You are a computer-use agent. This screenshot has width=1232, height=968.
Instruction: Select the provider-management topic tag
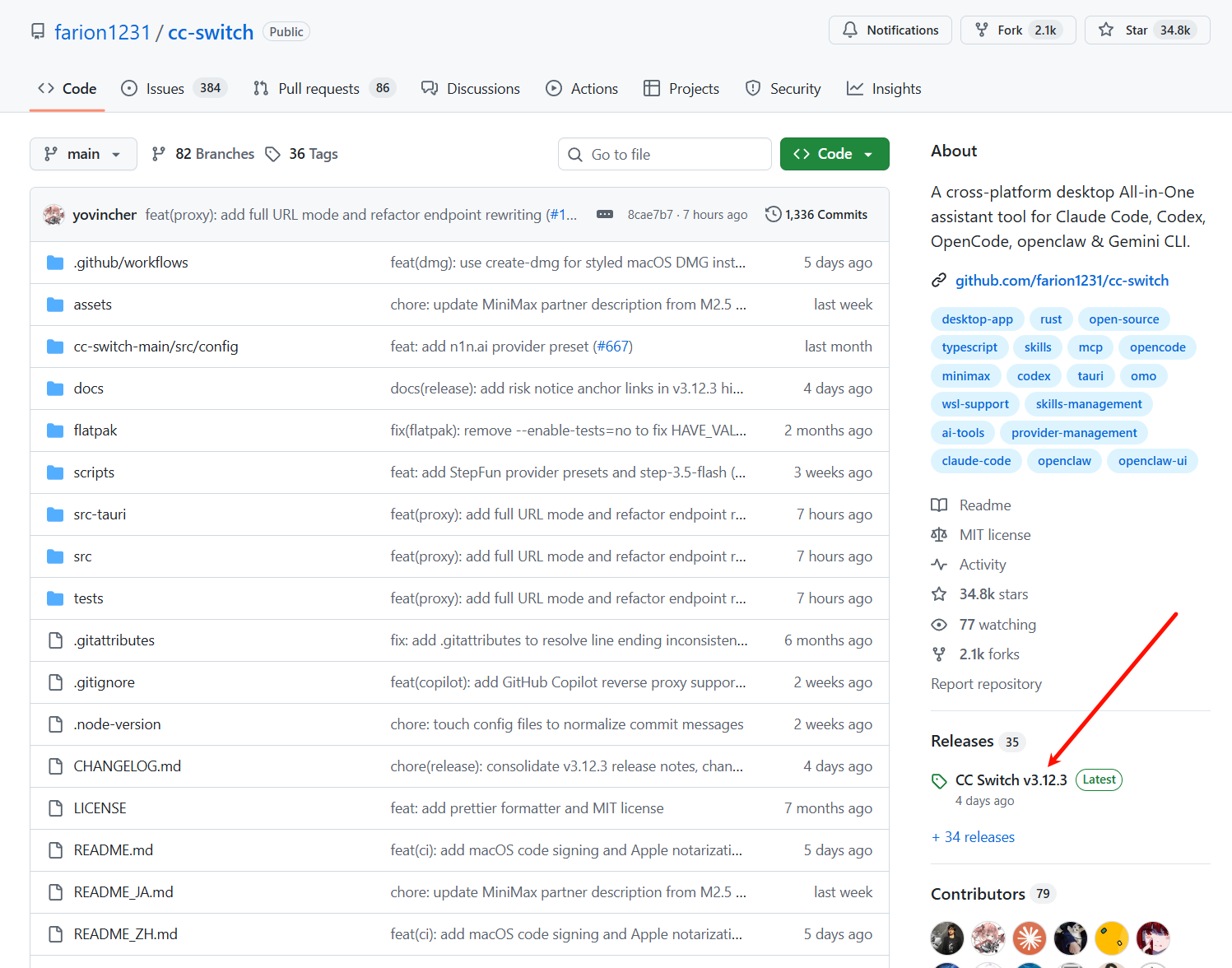pyautogui.click(x=1074, y=433)
